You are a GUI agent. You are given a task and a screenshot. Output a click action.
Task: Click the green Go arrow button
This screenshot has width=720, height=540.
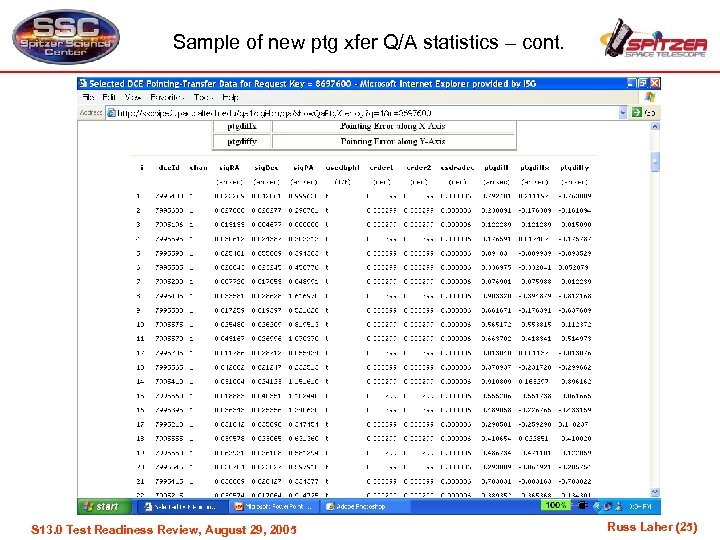(x=636, y=112)
